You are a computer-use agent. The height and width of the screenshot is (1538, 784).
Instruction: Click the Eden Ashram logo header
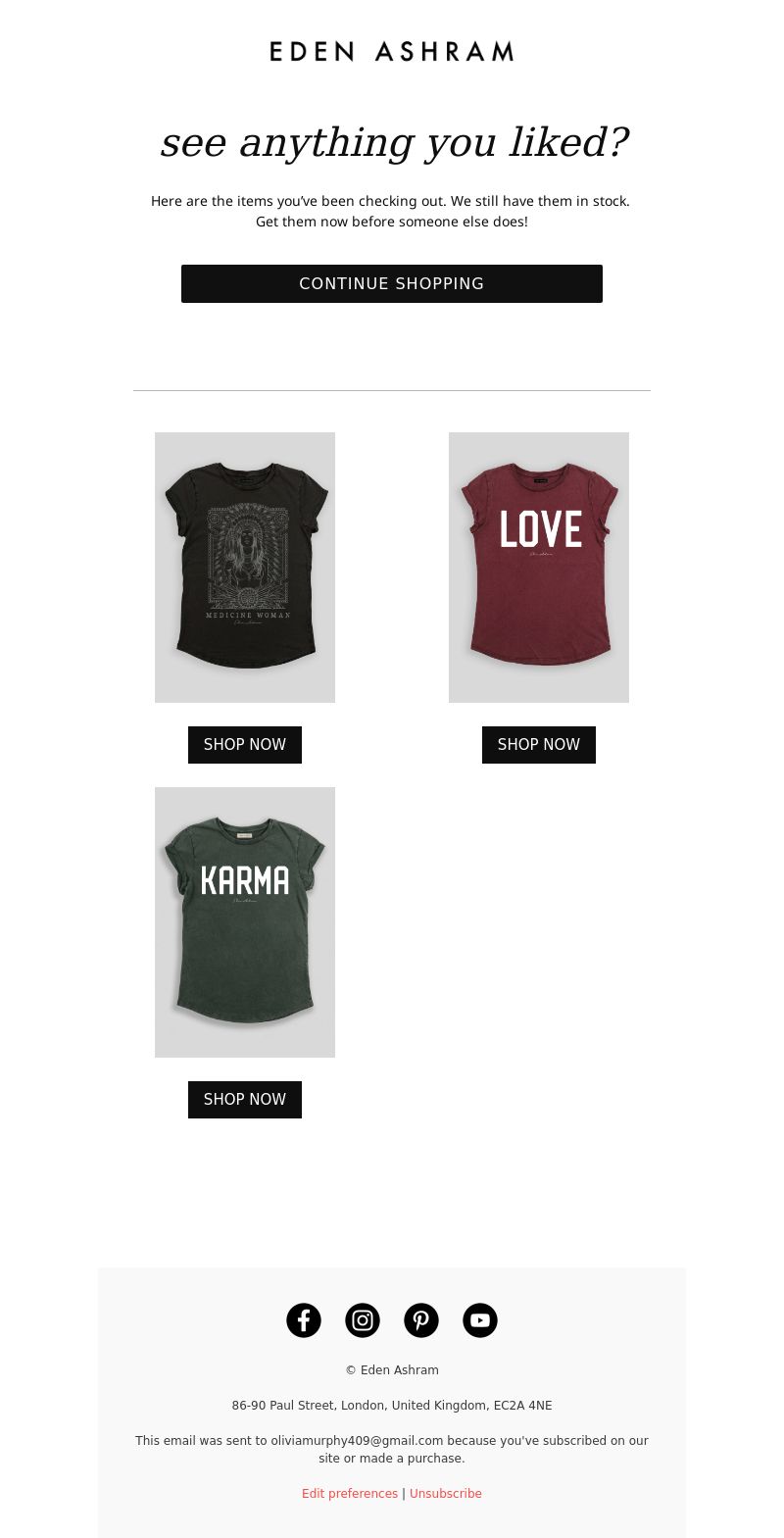[x=392, y=51]
